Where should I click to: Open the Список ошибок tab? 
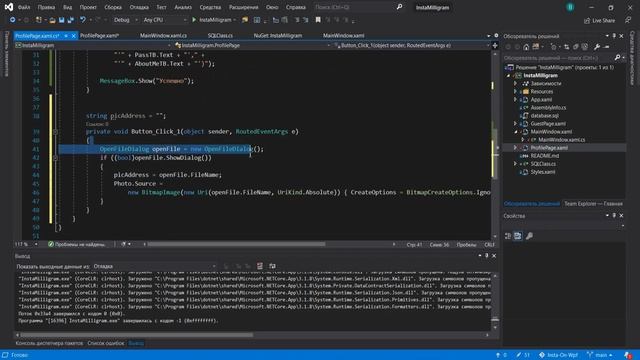[106, 343]
